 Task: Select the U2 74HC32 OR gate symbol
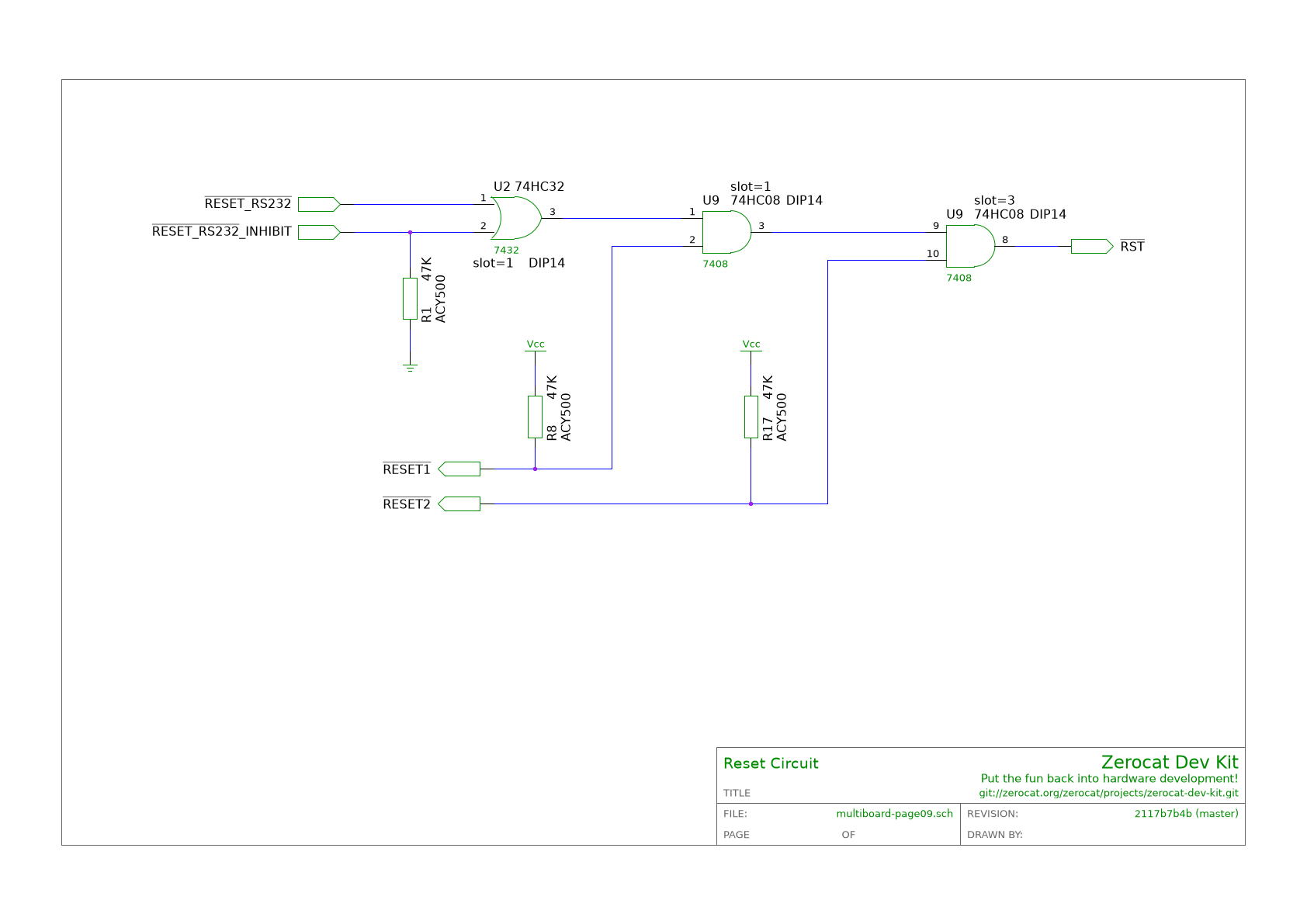[517, 218]
